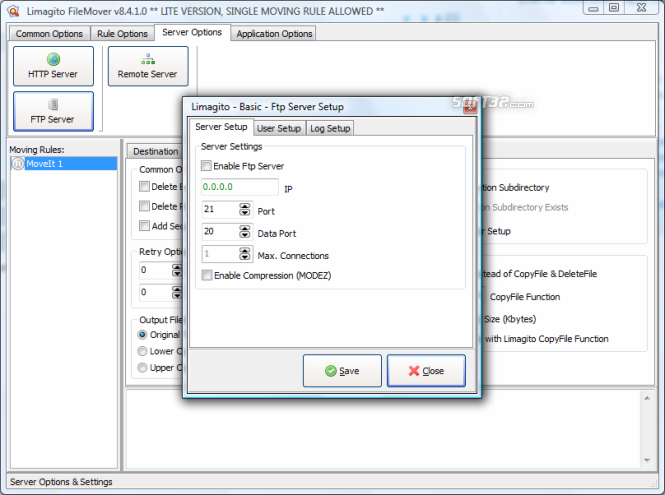Switch to Common Options tab
Screen dimensions: 665x495
tap(49, 34)
